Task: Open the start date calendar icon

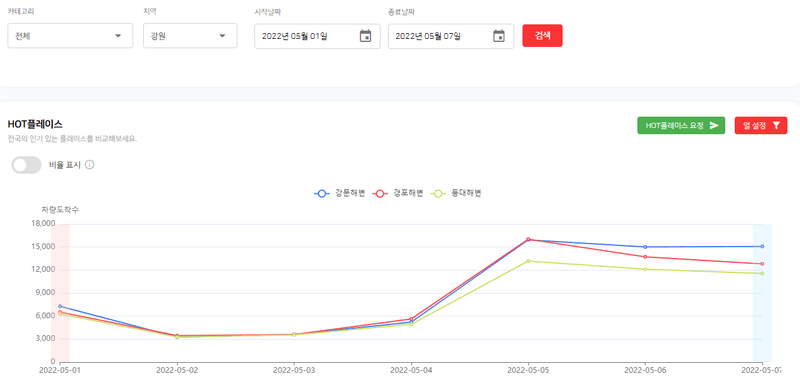Action: click(365, 36)
